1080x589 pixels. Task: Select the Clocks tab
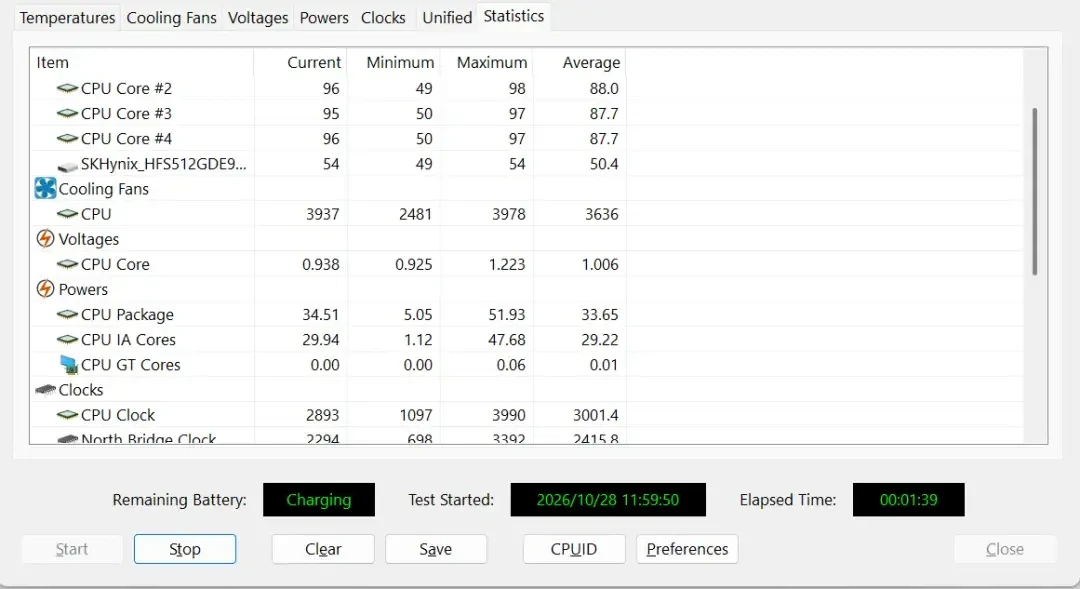click(x=383, y=18)
